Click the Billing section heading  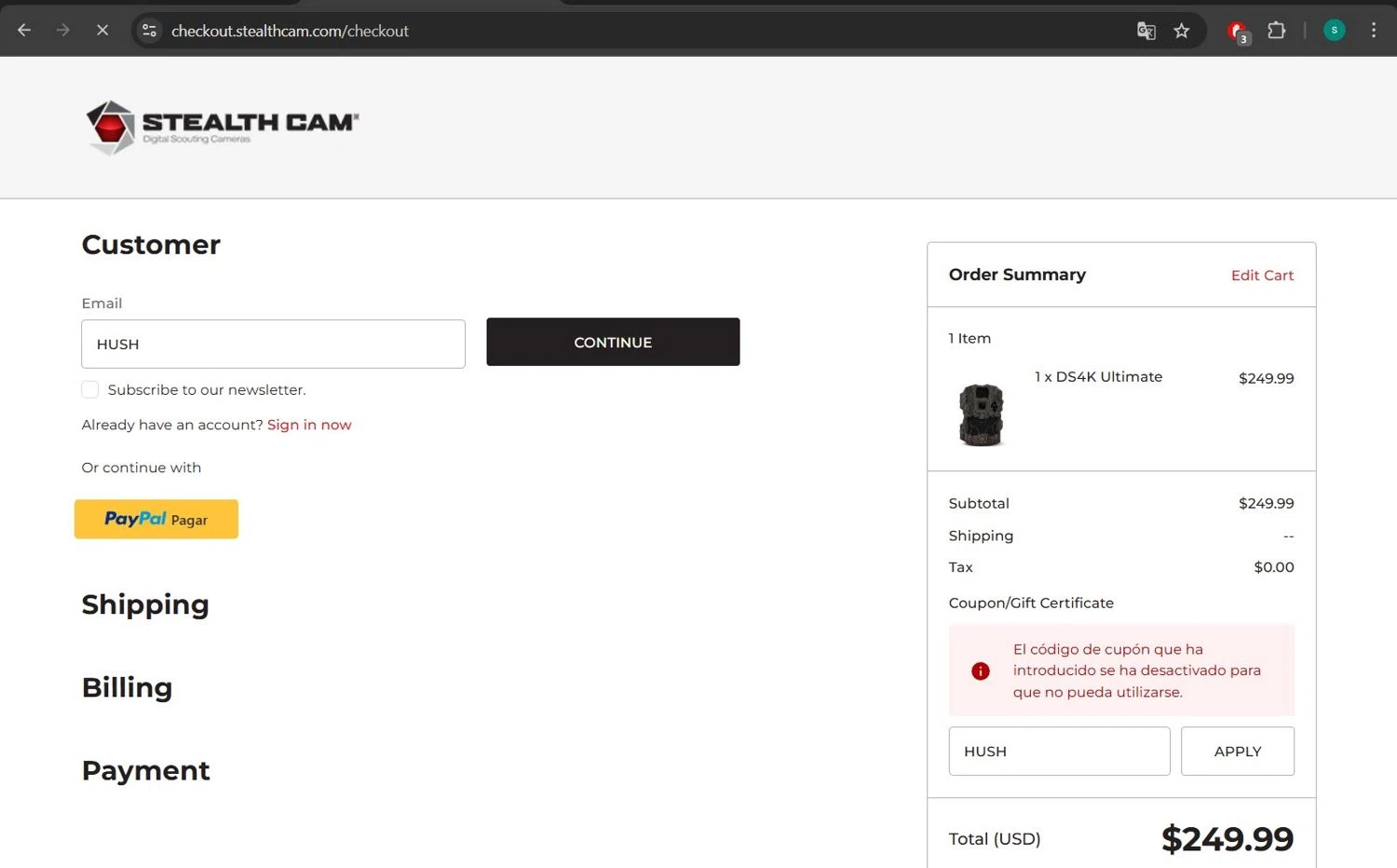pos(128,687)
